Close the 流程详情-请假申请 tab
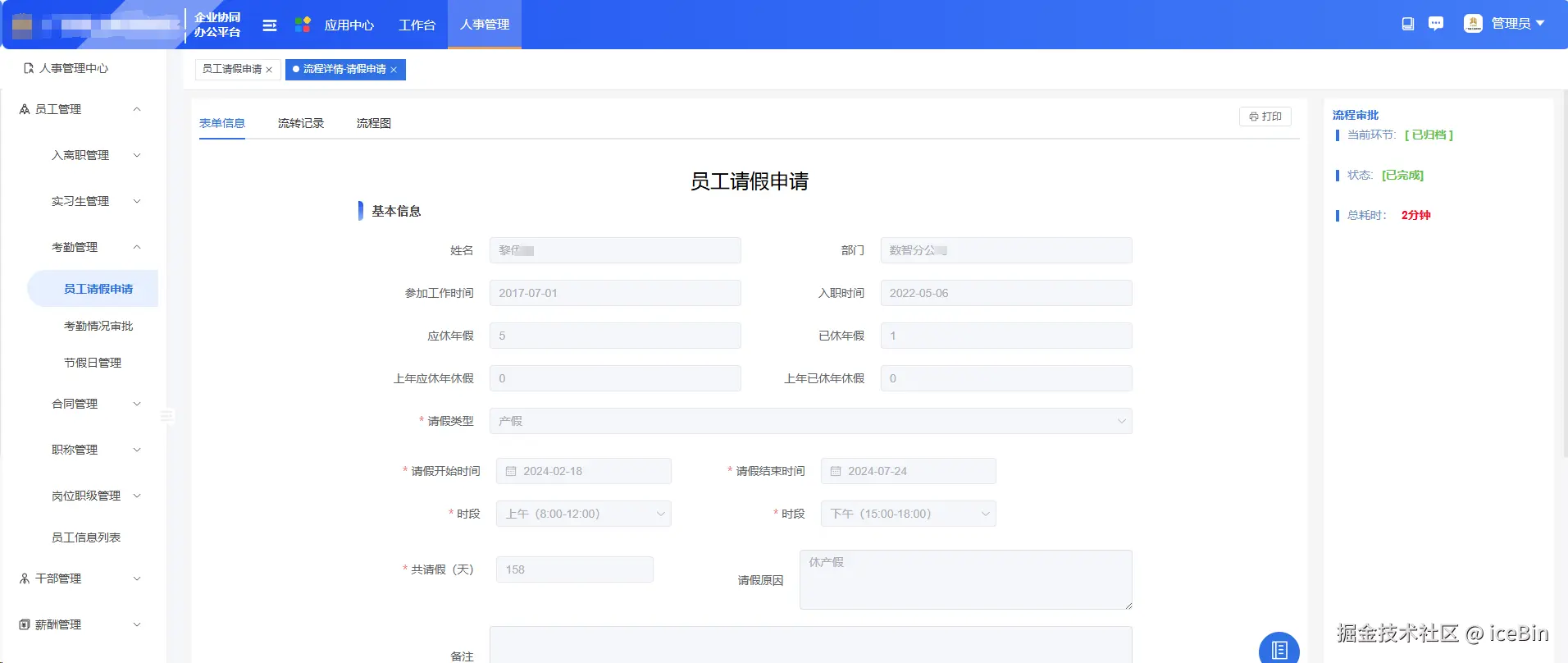1568x663 pixels. click(x=394, y=70)
